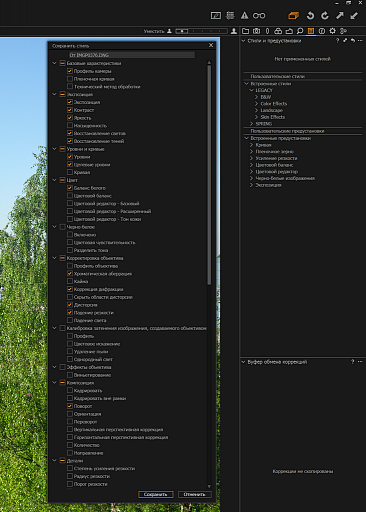Open the Metadata info tool tab
Screen dimensions: 366x512
click(x=322, y=31)
